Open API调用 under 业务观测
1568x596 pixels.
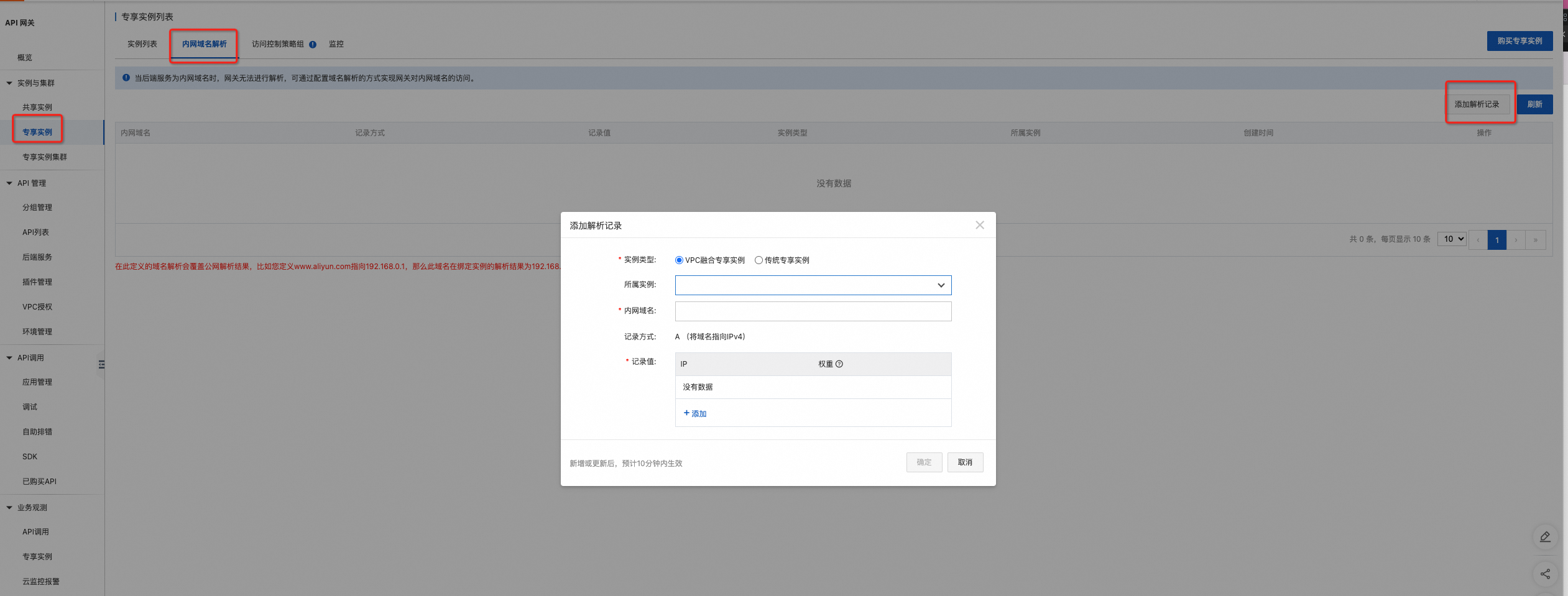point(35,532)
